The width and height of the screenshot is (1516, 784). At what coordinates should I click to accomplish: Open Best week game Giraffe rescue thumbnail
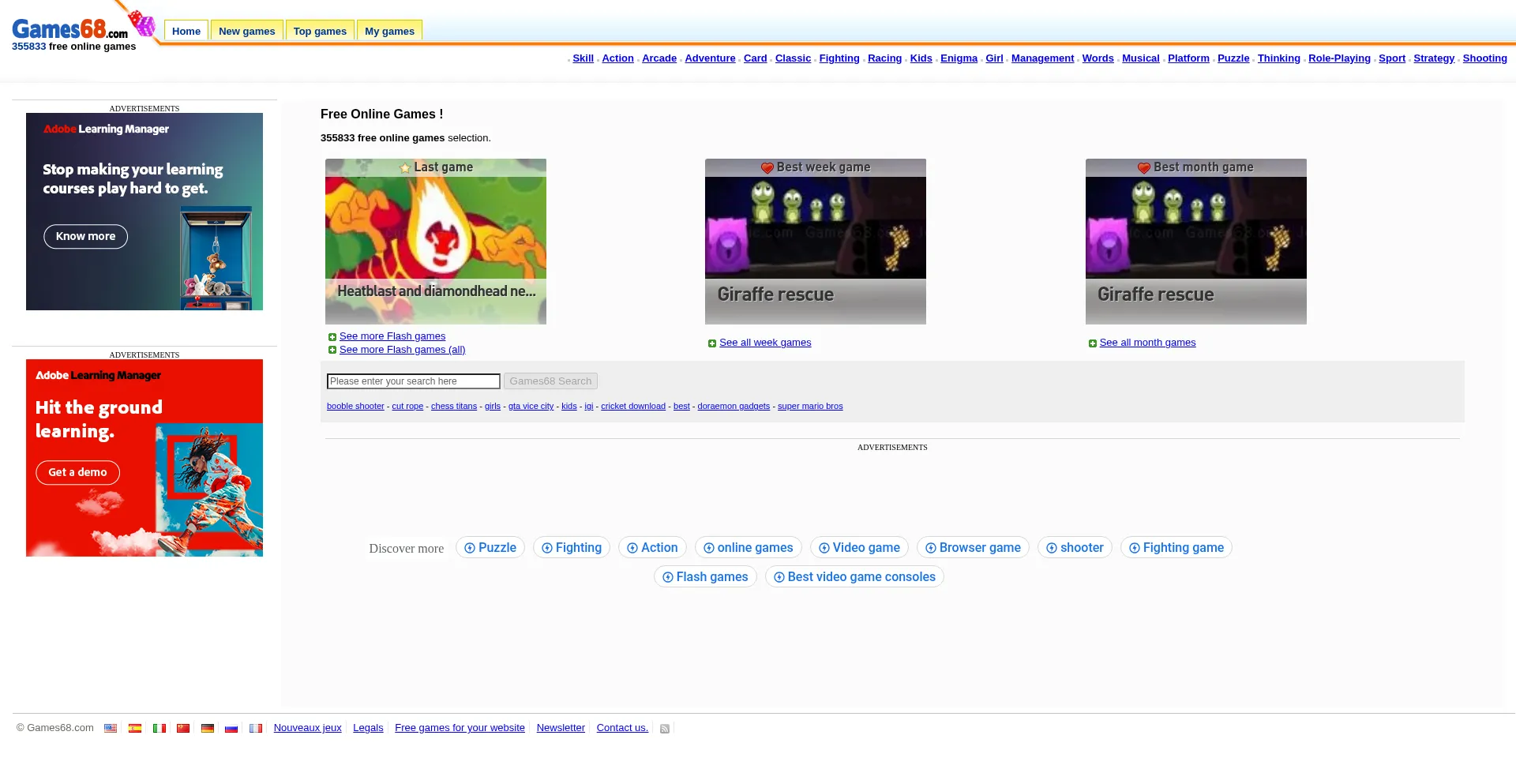pos(816,242)
